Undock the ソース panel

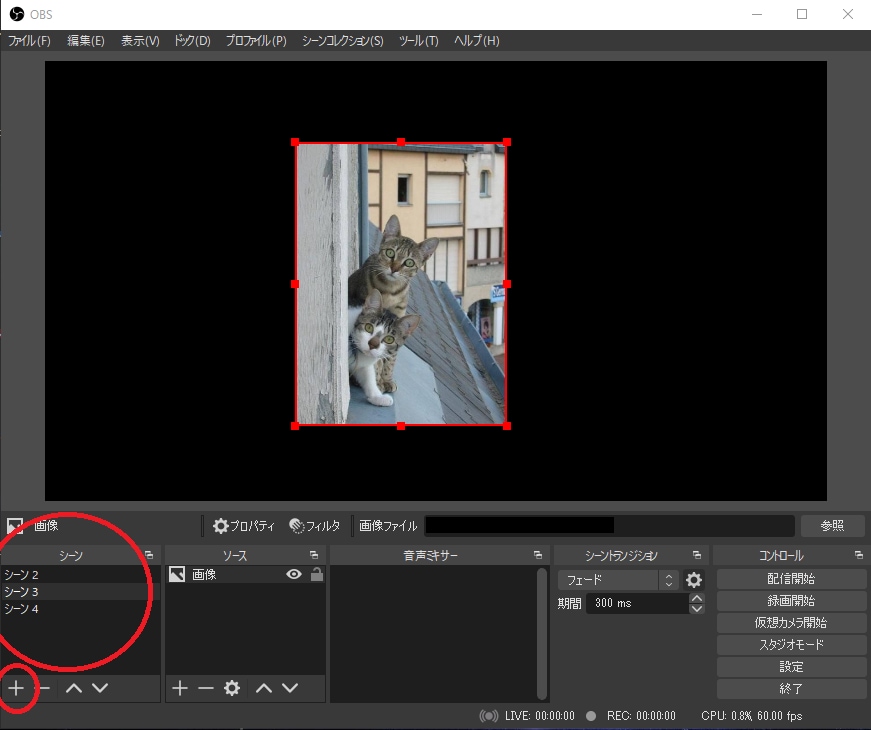[314, 555]
